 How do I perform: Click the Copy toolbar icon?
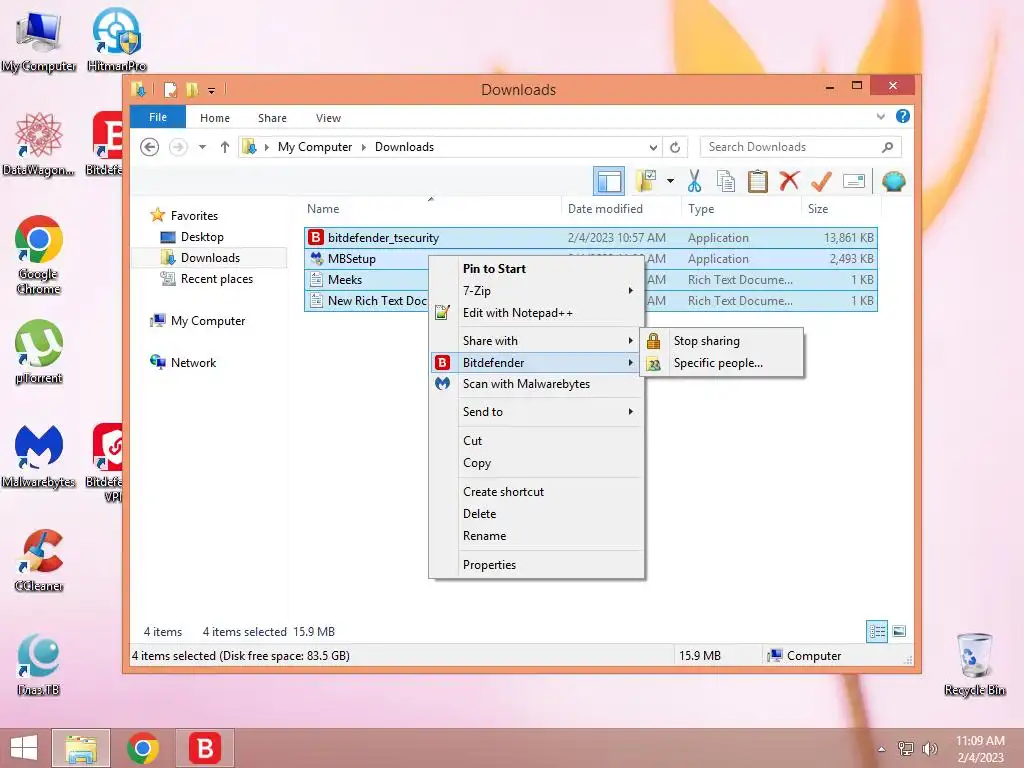pos(726,181)
